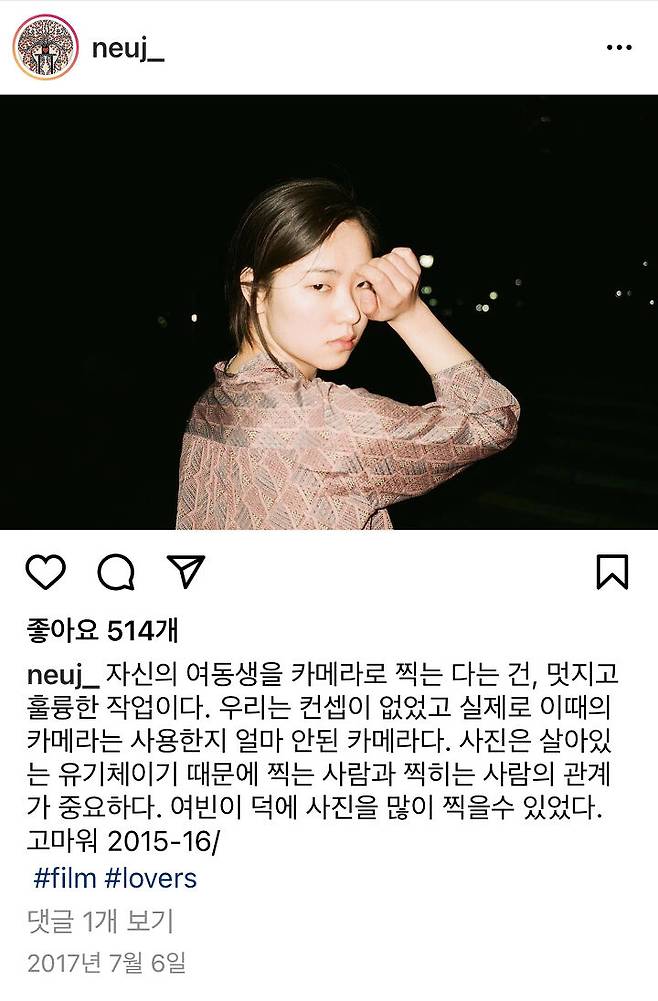Screen dimensions: 658x1001
Task: Click the 2015-16 text in the caption
Action: click(x=163, y=841)
